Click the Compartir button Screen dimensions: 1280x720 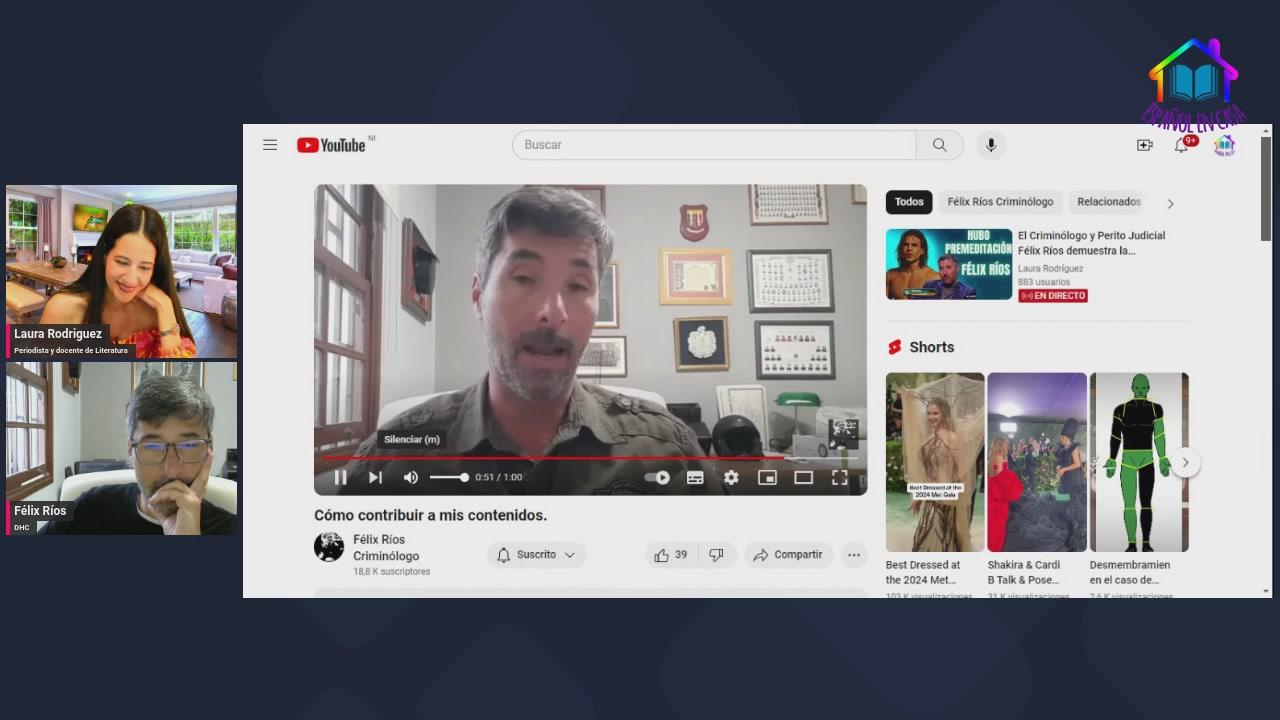pyautogui.click(x=788, y=555)
